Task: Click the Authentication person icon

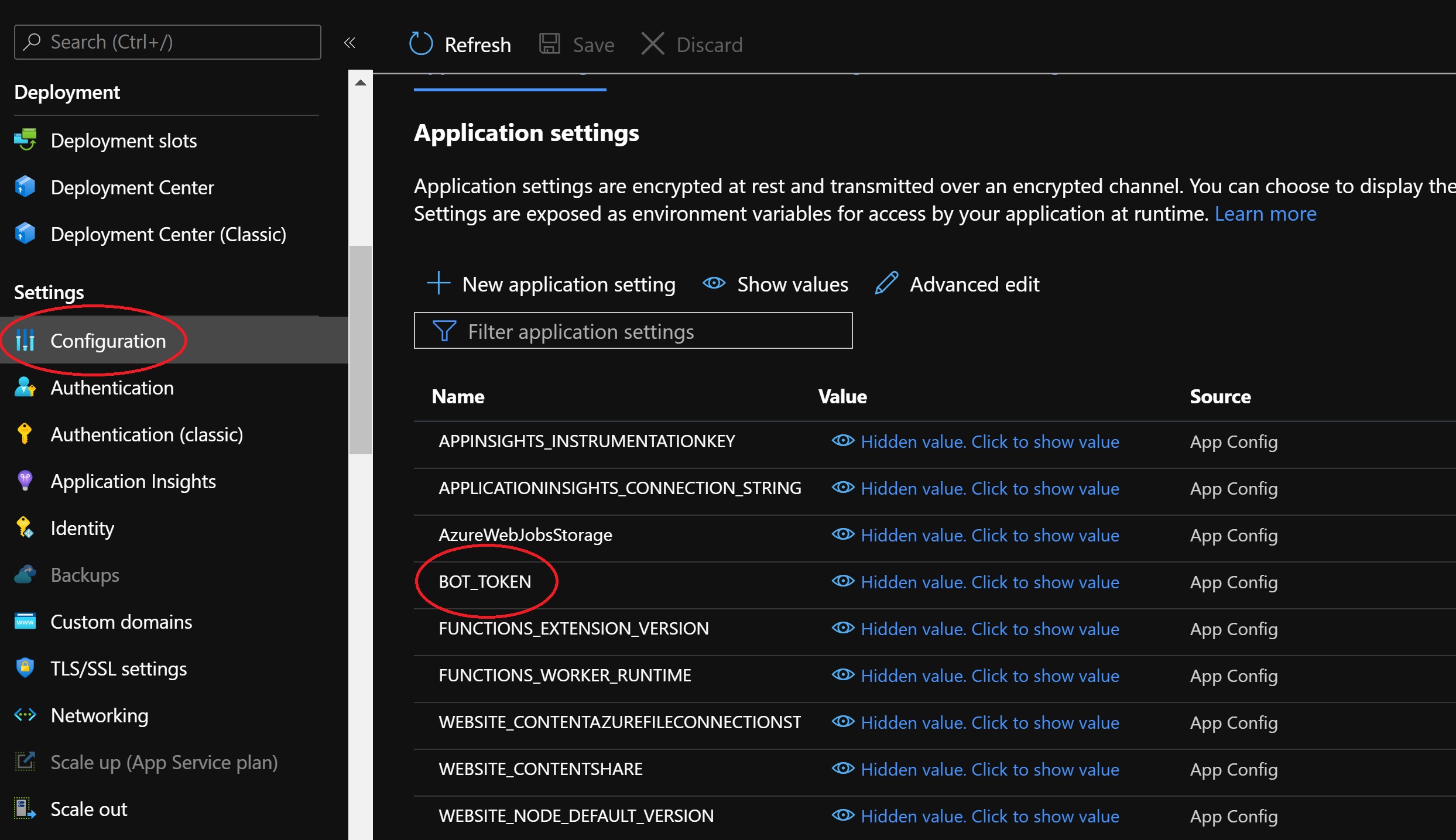Action: 25,387
